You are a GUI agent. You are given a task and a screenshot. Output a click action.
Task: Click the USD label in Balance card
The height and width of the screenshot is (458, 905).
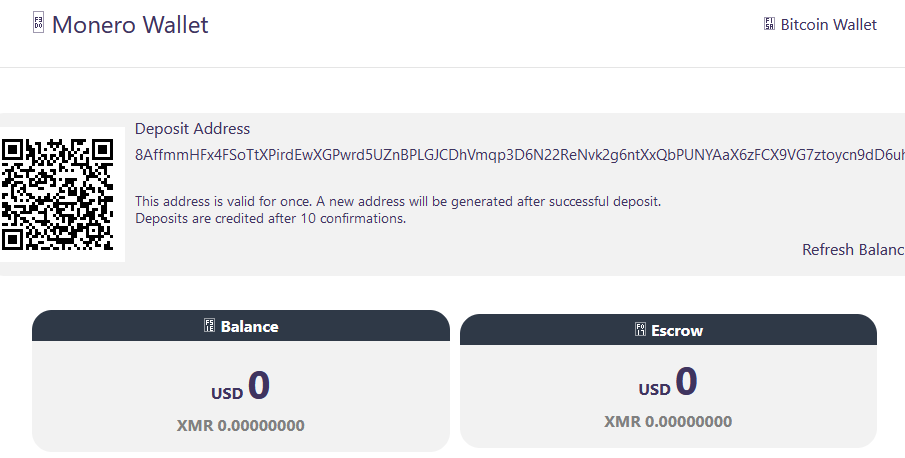coord(227,393)
